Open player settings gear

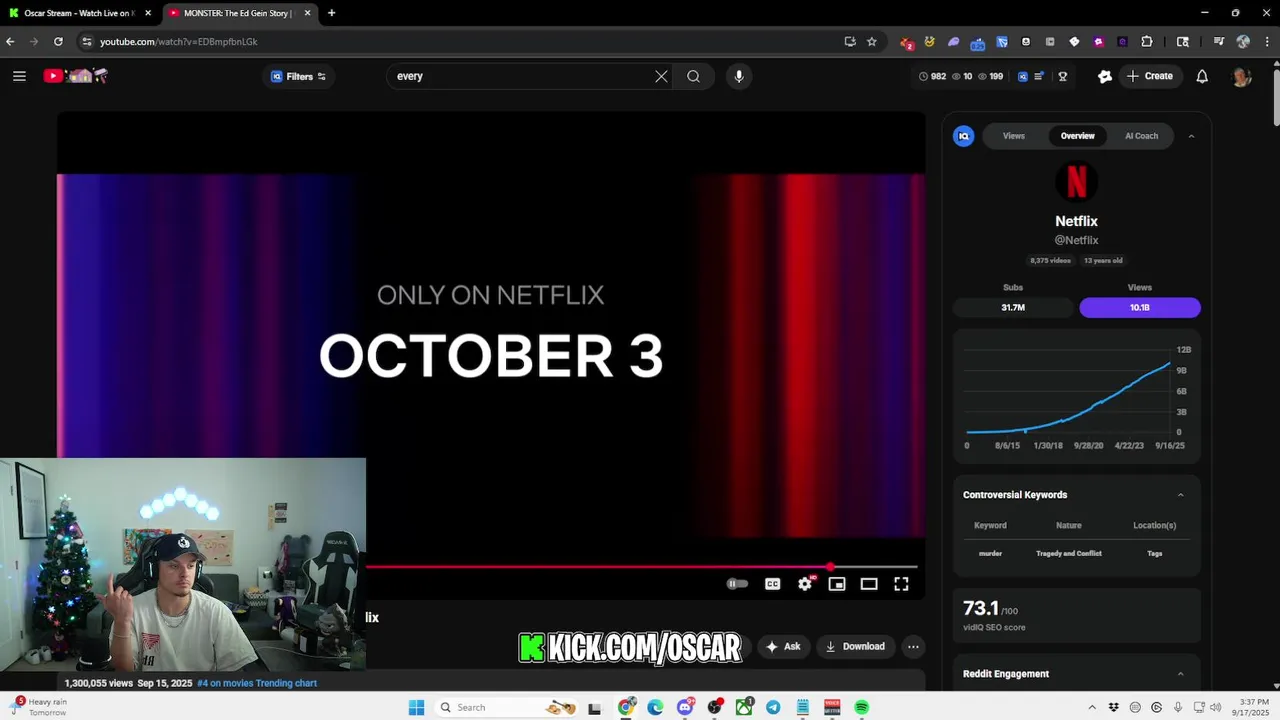point(805,584)
